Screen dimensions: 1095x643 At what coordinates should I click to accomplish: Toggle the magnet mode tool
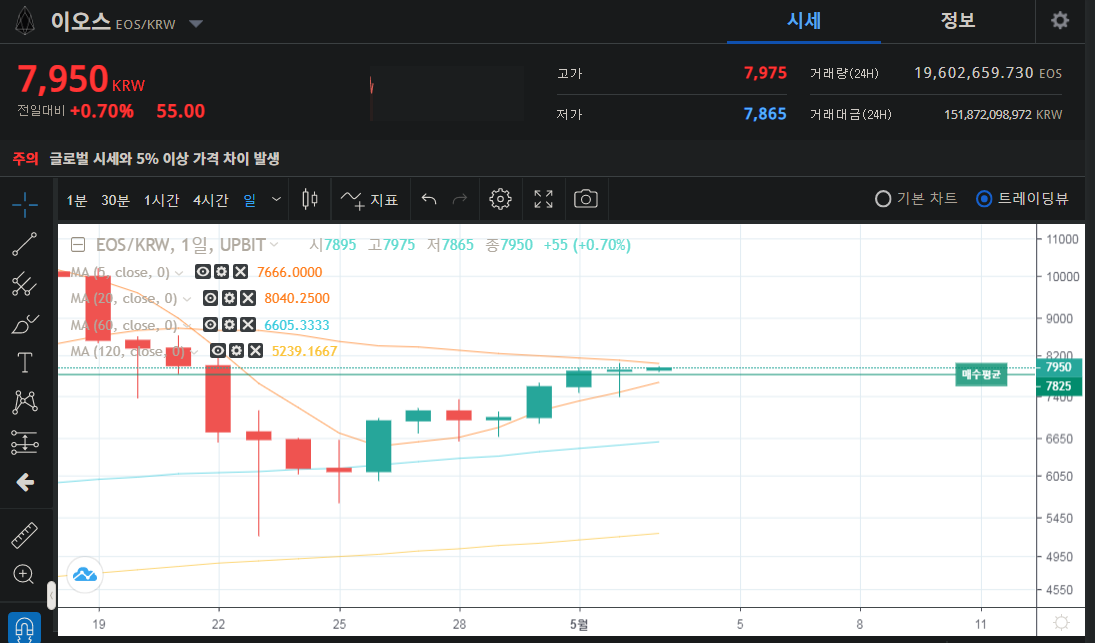pos(24,628)
